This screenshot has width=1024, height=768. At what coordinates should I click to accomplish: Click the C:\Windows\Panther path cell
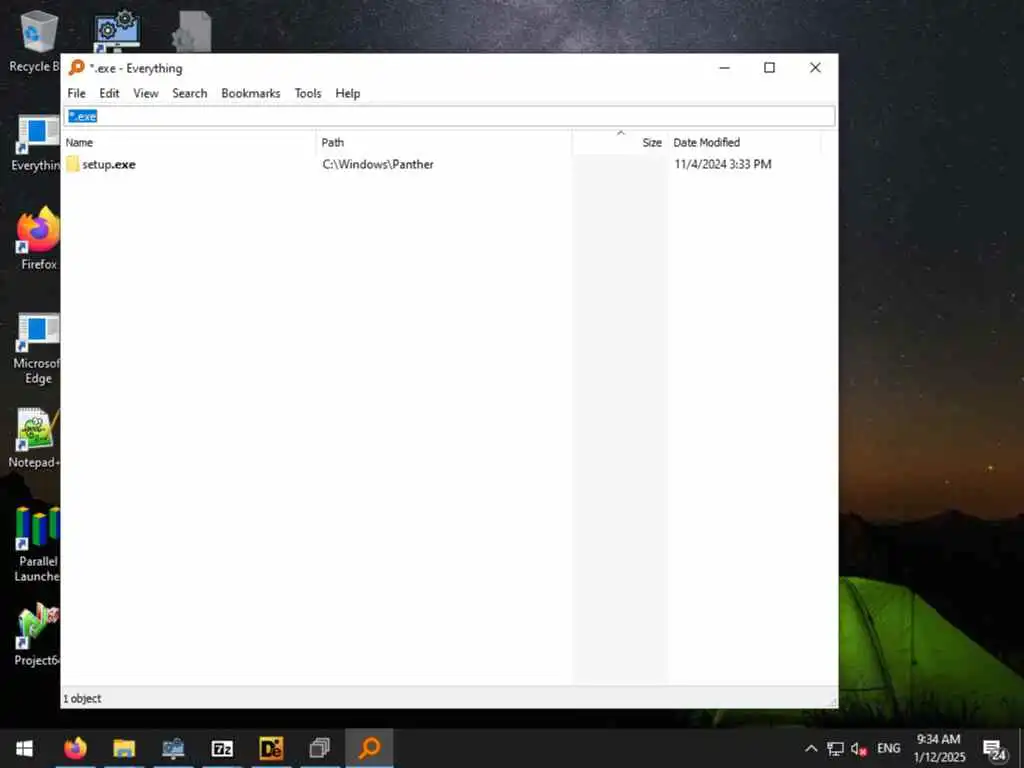(x=378, y=165)
